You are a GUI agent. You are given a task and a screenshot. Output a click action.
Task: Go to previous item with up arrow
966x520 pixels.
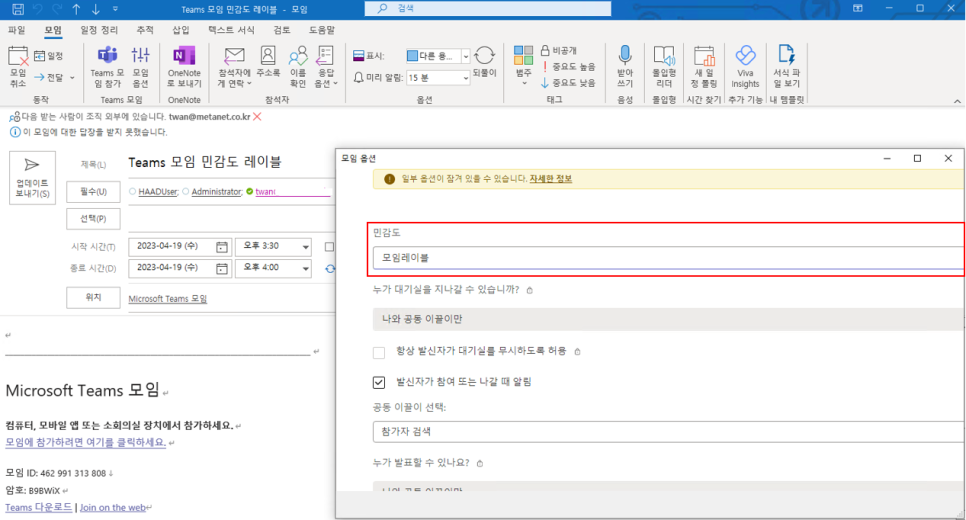tap(76, 9)
